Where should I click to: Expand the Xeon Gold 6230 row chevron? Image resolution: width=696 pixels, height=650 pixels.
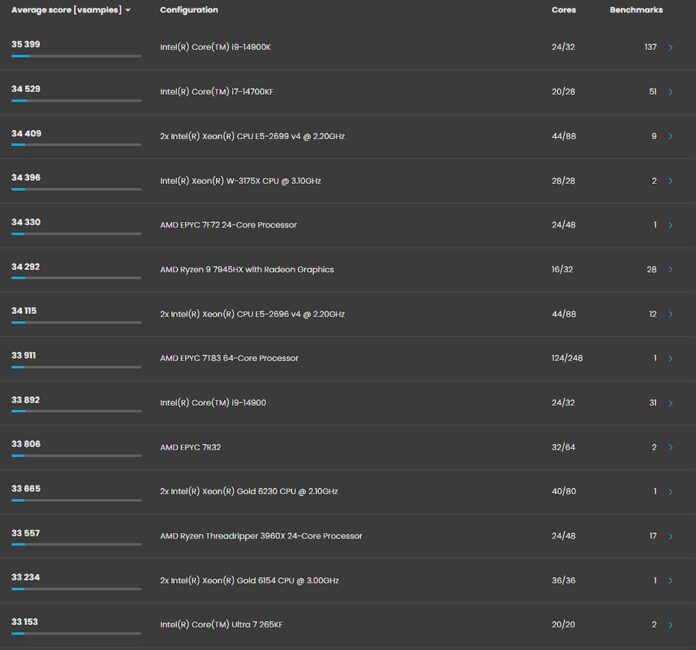pos(670,492)
